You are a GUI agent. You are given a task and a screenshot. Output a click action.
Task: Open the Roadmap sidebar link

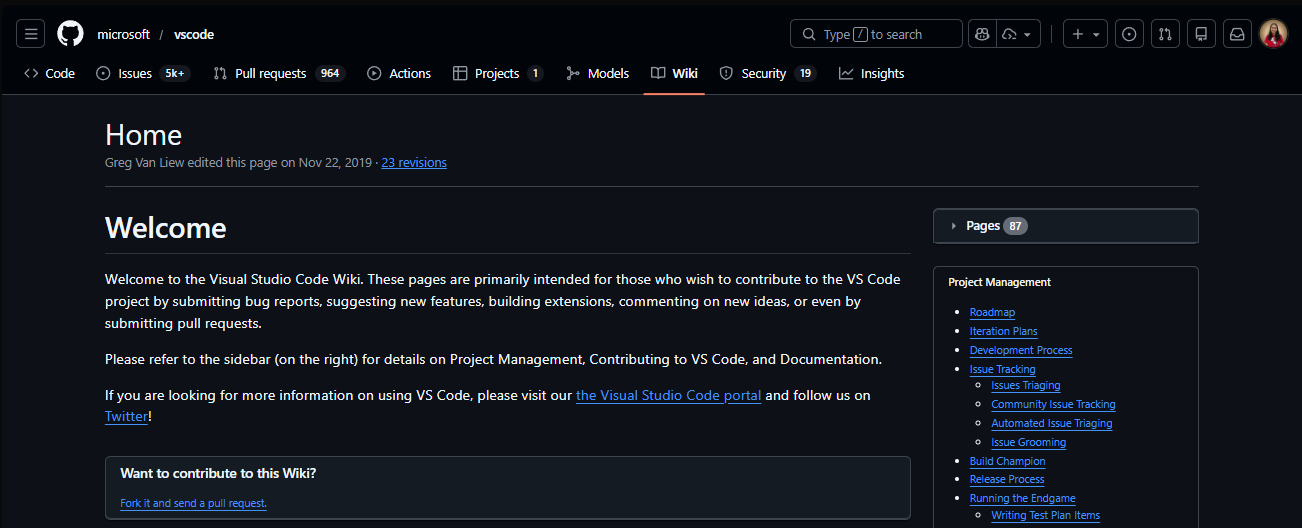tap(992, 312)
